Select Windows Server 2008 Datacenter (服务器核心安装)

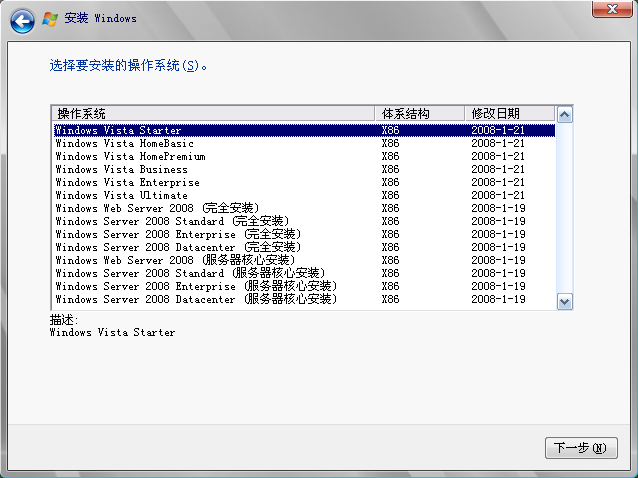(x=304, y=299)
